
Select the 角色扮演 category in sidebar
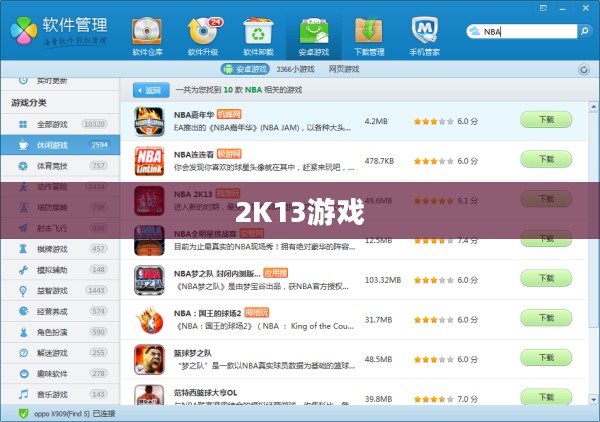pyautogui.click(x=60, y=332)
